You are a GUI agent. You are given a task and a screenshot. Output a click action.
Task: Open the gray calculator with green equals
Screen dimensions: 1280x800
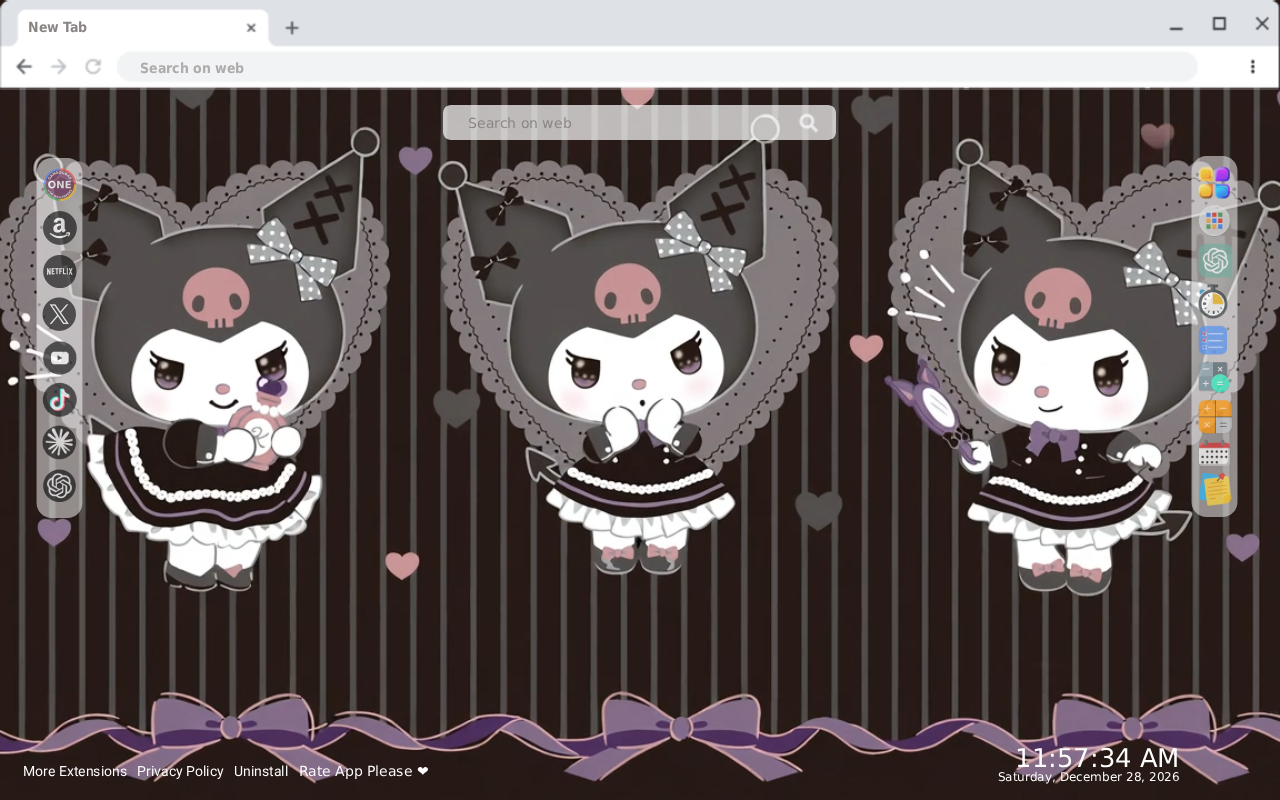point(1214,378)
